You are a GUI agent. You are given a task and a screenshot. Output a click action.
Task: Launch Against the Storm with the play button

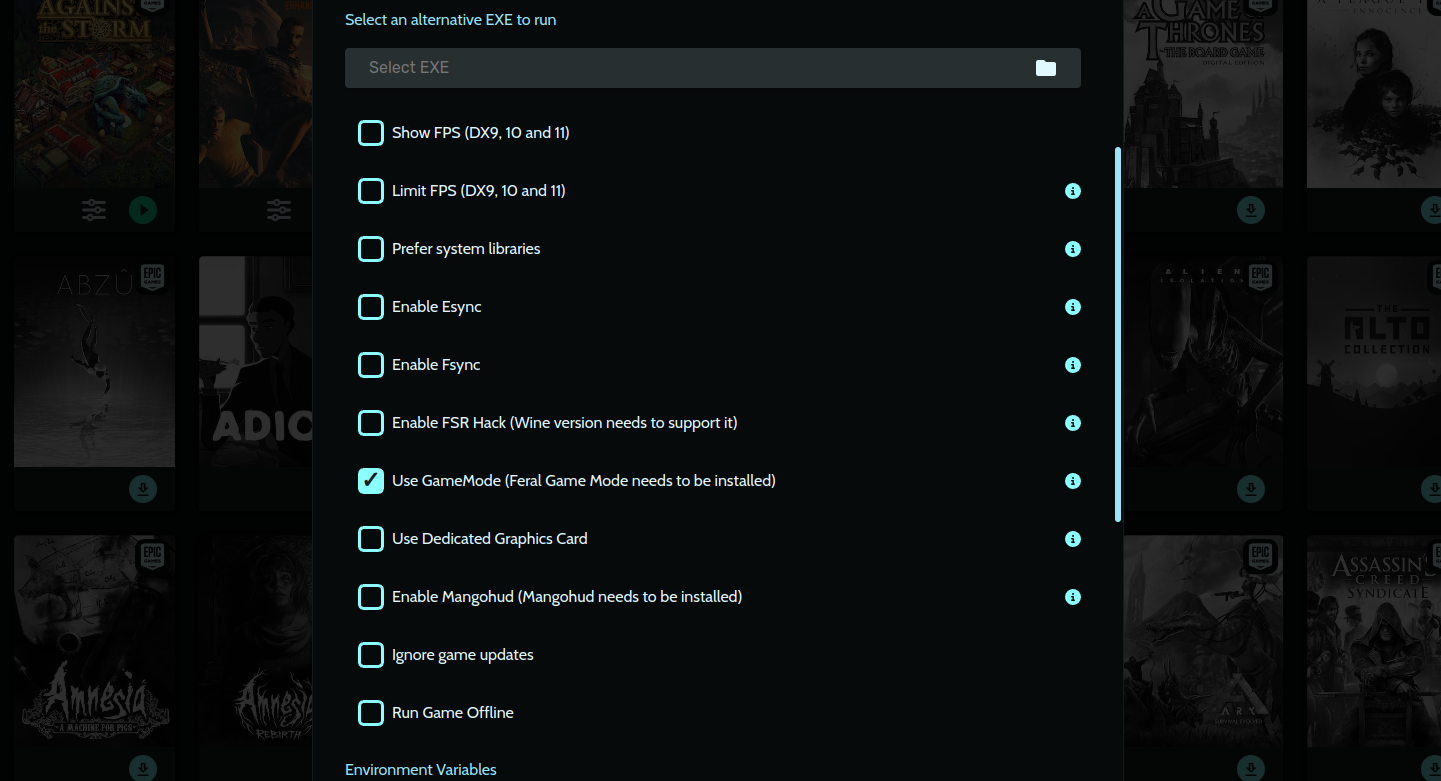pos(143,210)
